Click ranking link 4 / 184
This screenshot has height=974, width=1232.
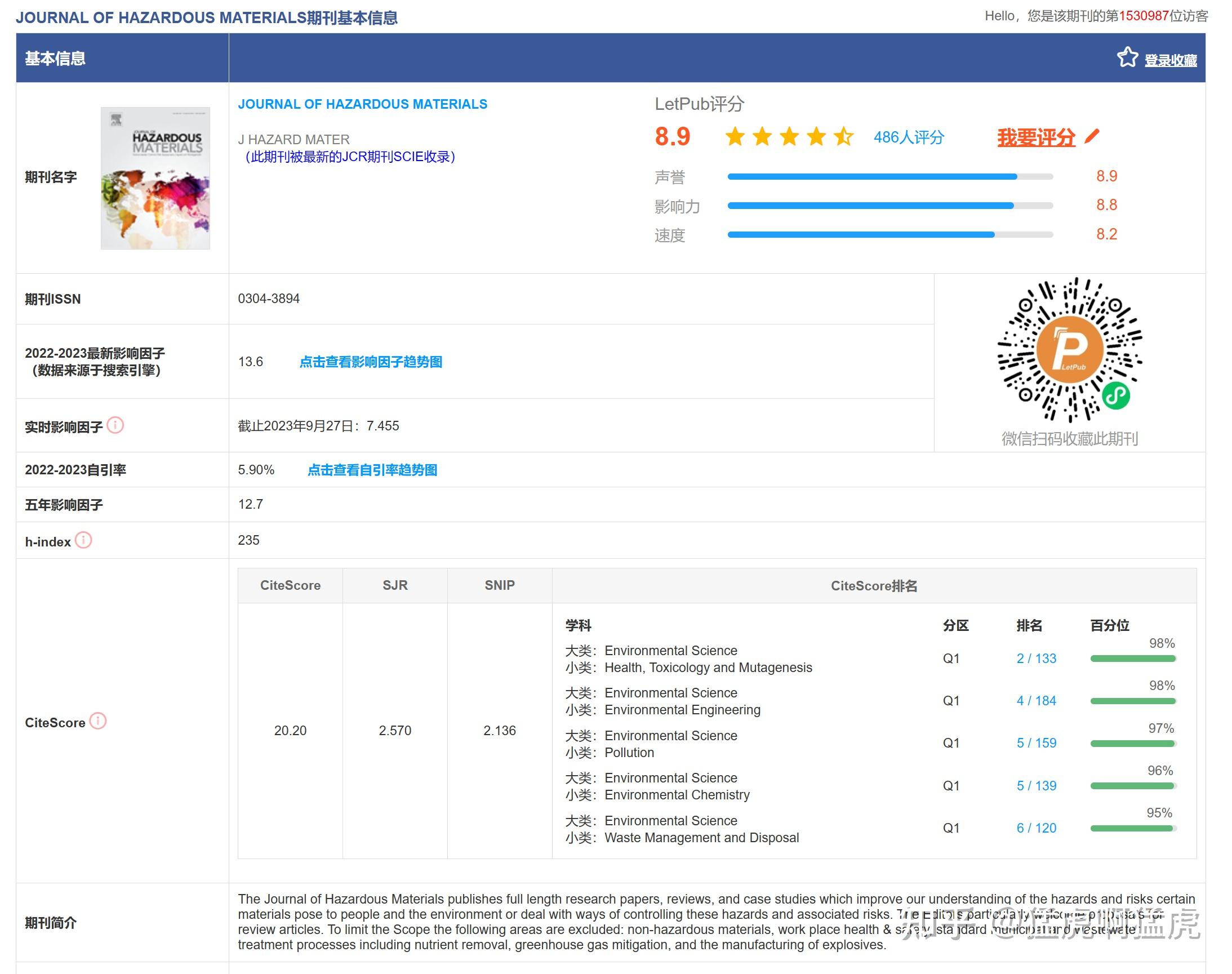1036,700
